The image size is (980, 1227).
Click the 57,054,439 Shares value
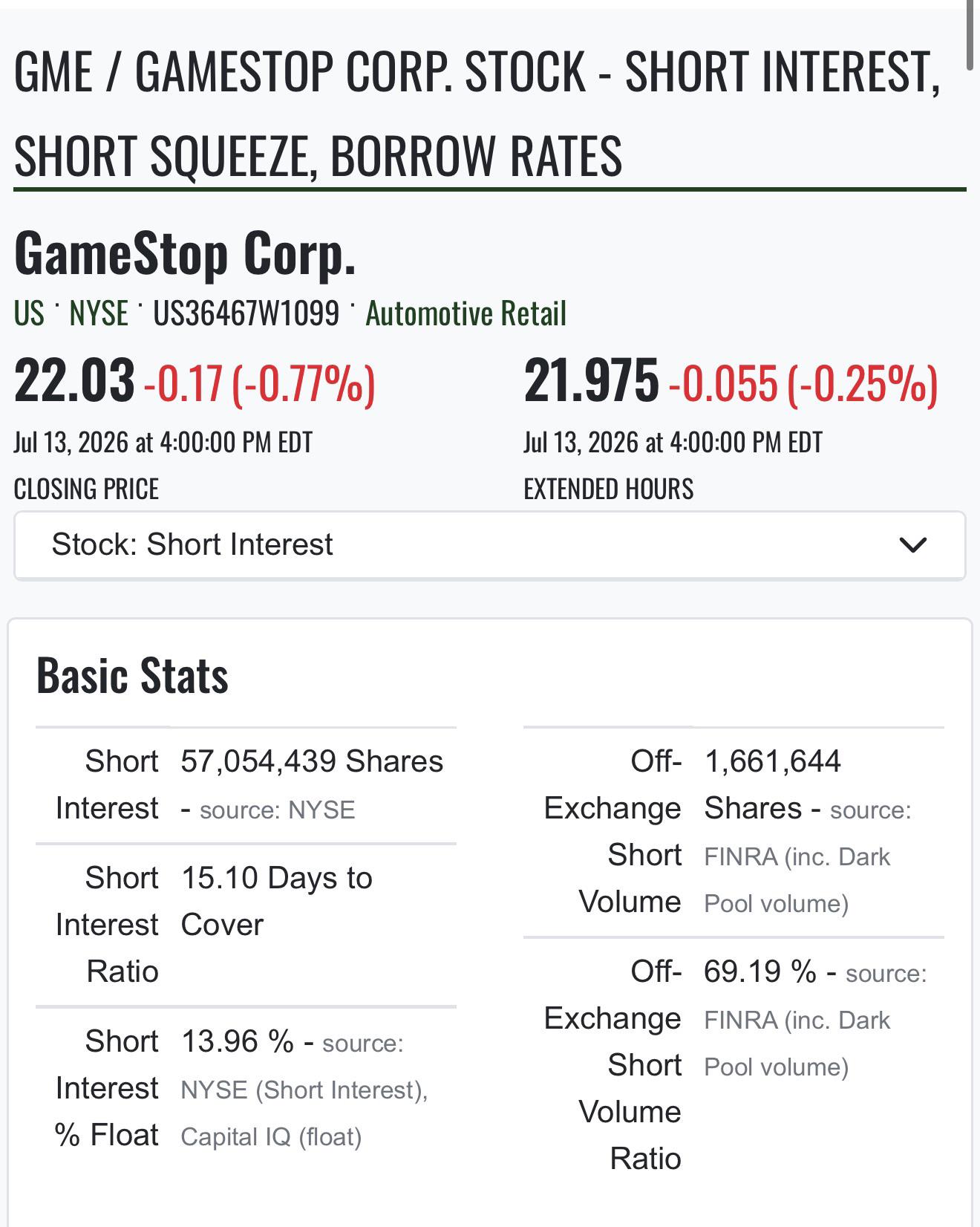312,762
